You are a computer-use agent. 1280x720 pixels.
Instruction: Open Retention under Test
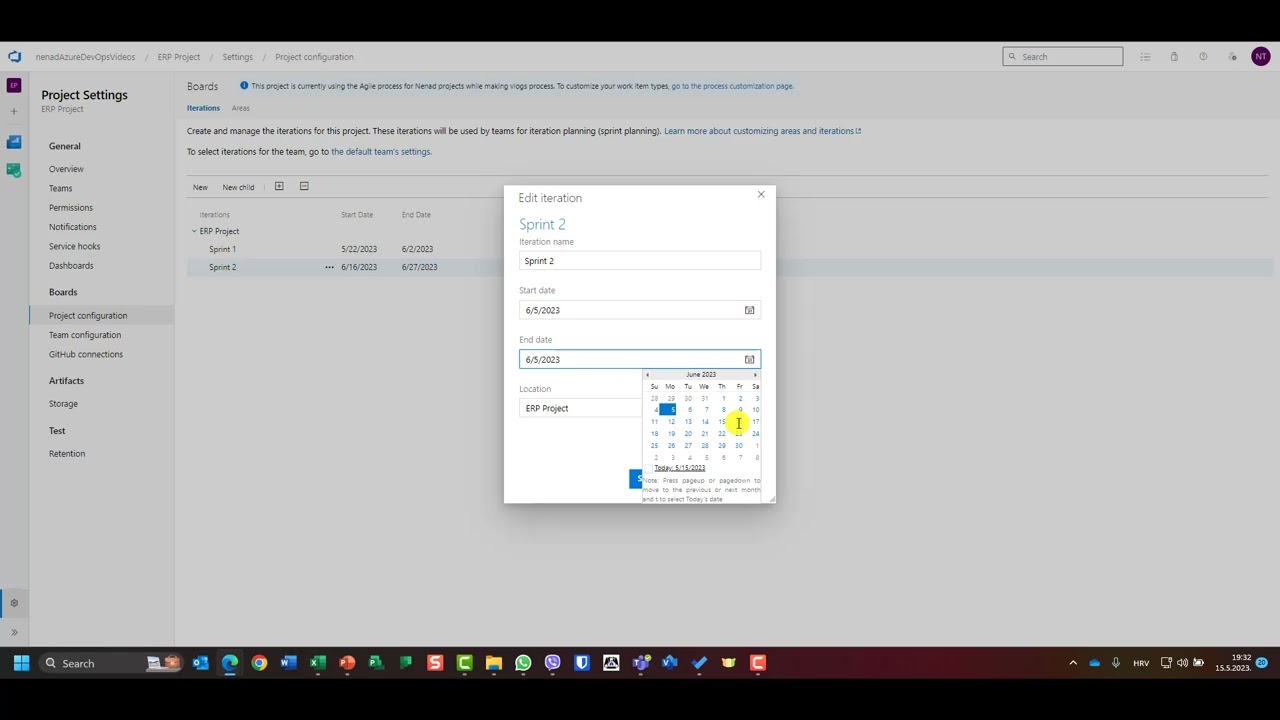pos(67,454)
